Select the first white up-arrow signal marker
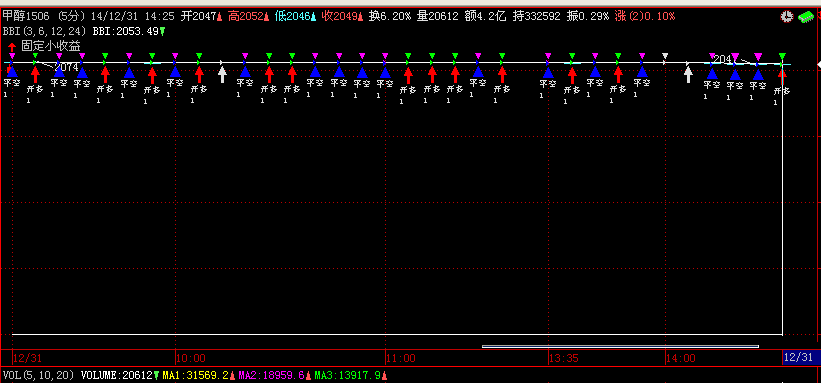Image resolution: width=821 pixels, height=383 pixels. (222, 74)
